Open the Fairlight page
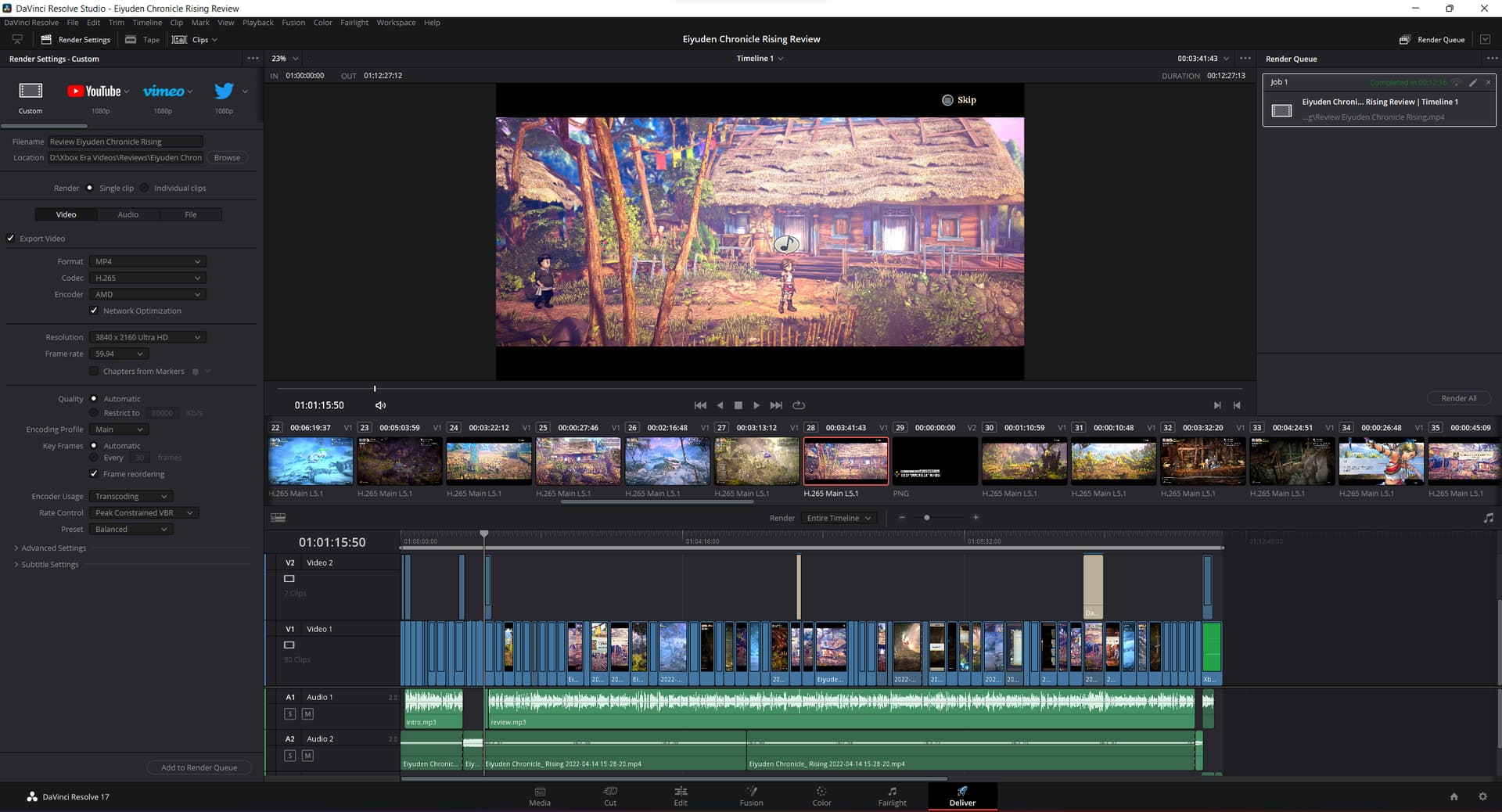Viewport: 1502px width, 812px height. coord(892,796)
